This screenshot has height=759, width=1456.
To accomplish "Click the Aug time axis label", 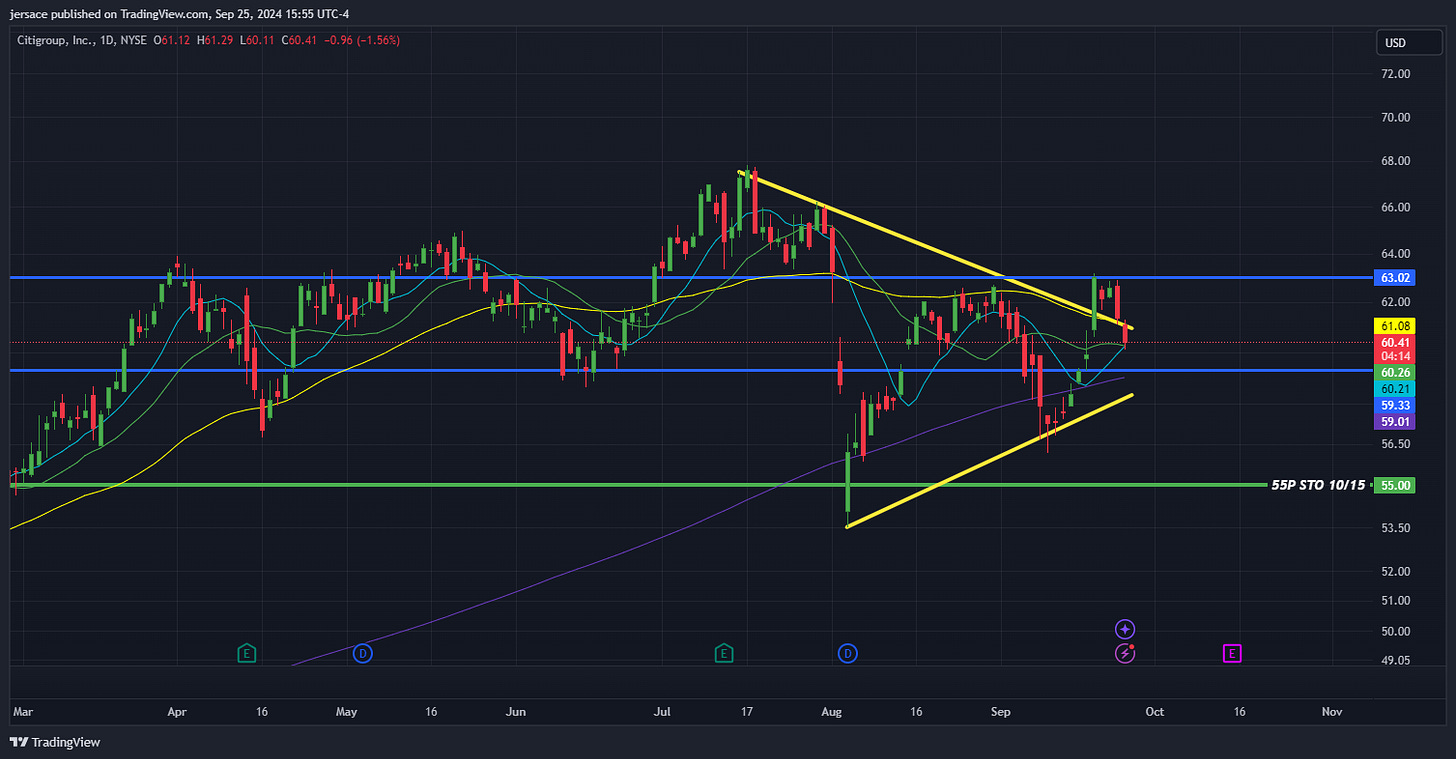I will 831,712.
